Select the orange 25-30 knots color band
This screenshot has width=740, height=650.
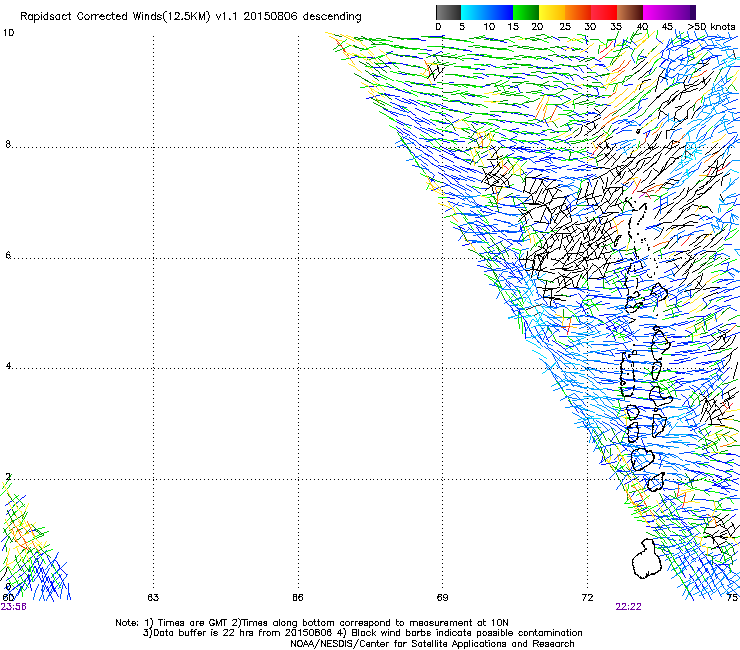(x=578, y=12)
